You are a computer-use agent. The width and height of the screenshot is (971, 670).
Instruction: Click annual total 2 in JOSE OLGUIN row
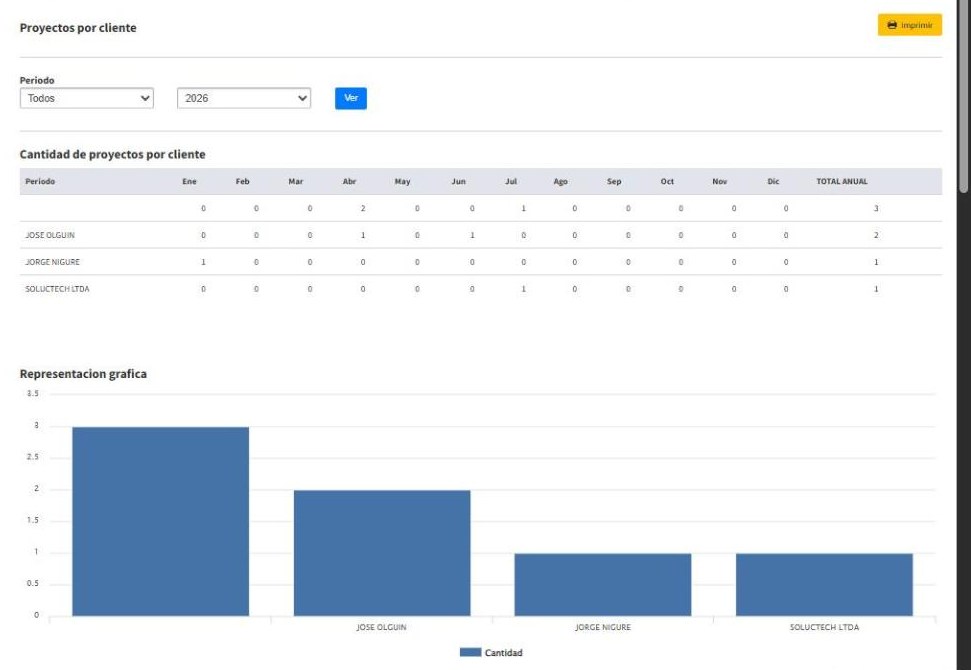[x=876, y=235]
